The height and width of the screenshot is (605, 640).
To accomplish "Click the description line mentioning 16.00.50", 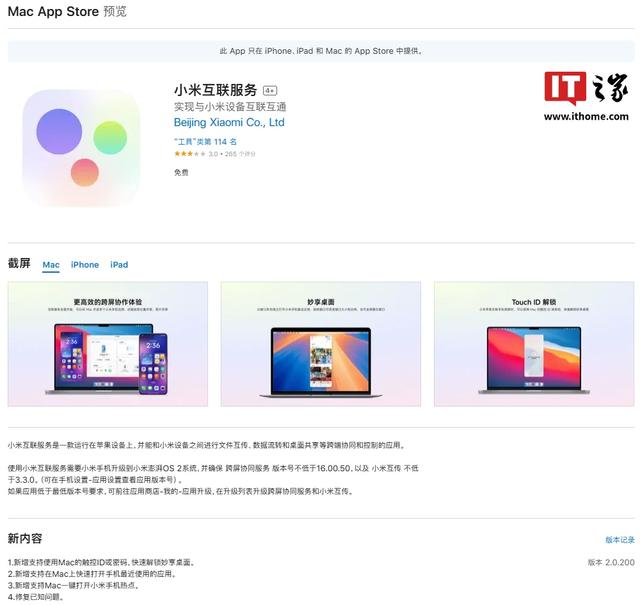I will point(213,468).
